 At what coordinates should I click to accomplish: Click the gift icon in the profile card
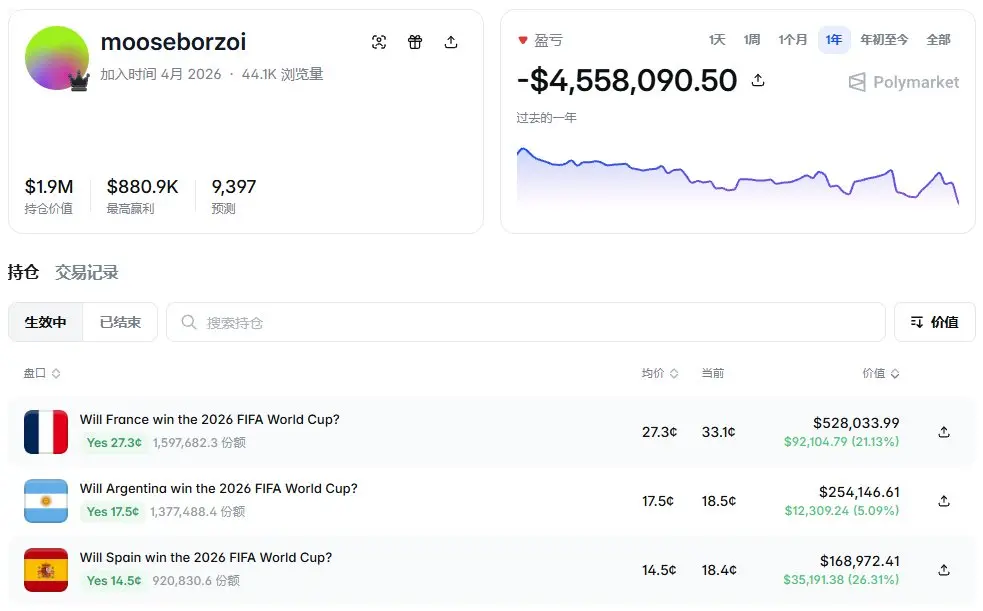point(415,42)
